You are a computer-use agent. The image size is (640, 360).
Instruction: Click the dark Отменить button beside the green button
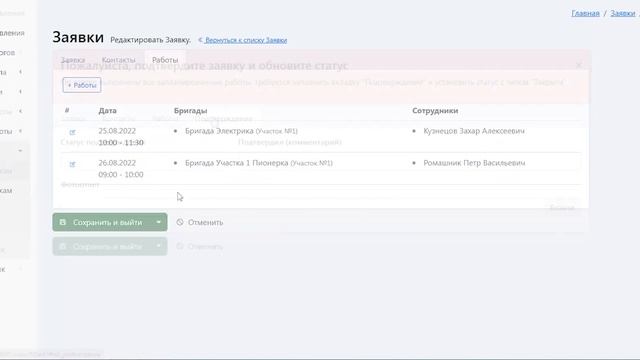click(x=200, y=222)
